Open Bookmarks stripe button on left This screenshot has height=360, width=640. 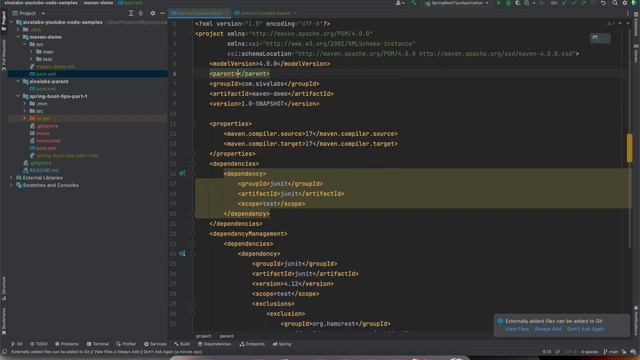(4, 321)
